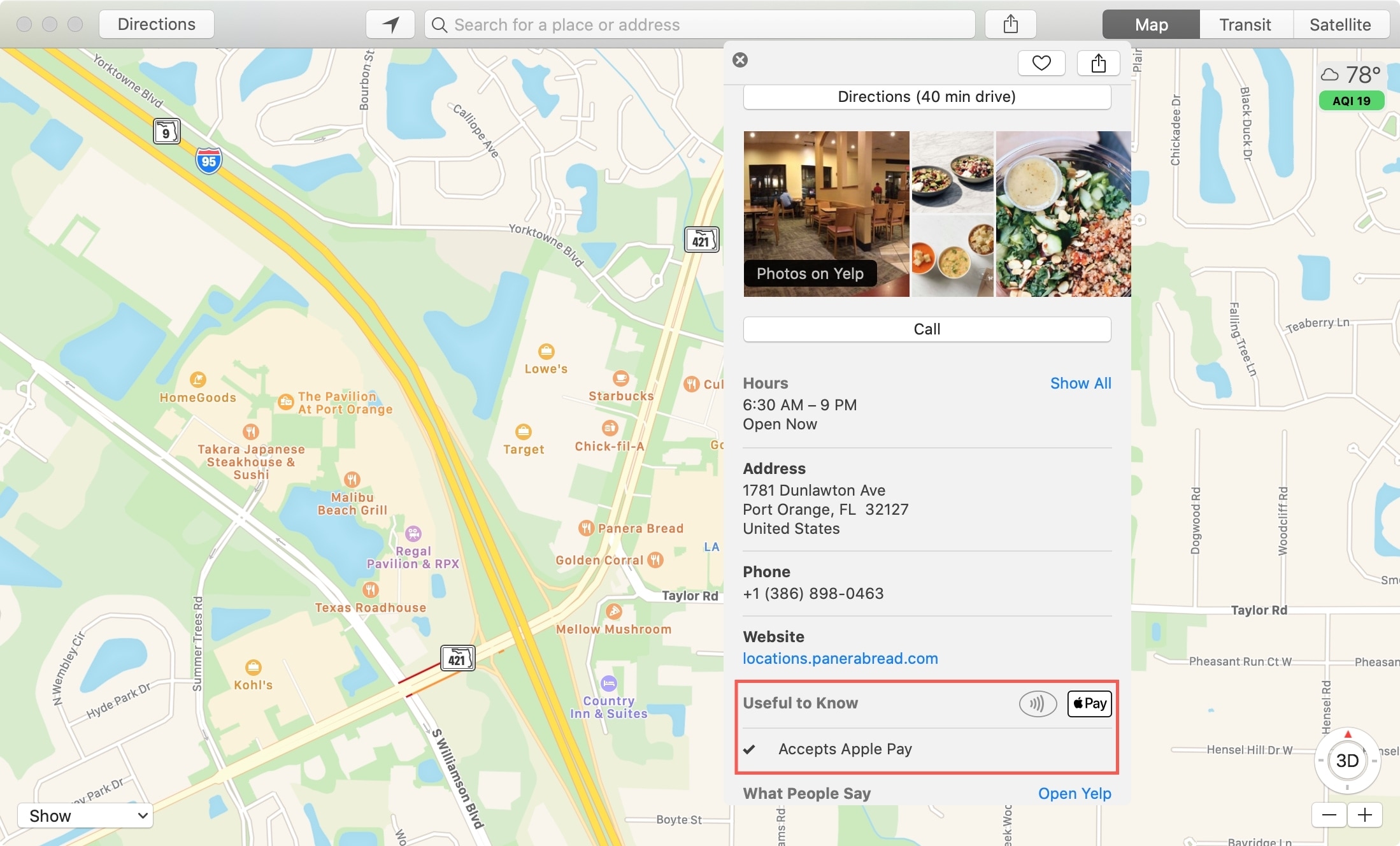Share this place from the info card
Image resolution: width=1400 pixels, height=846 pixels.
coord(1098,63)
